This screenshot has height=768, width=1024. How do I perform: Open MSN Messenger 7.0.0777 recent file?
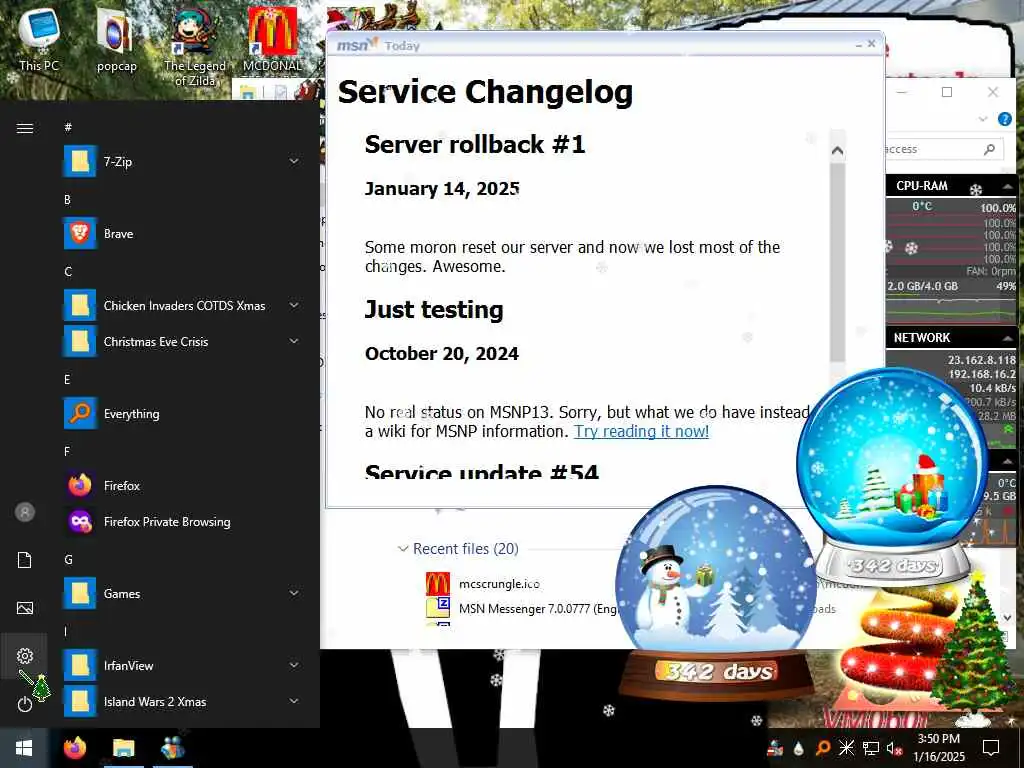tap(521, 609)
